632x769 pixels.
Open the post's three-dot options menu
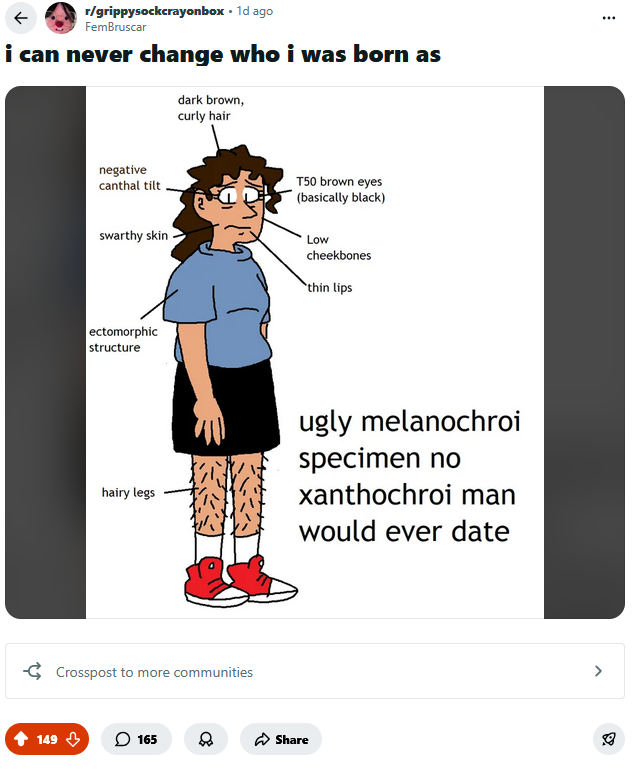click(x=609, y=18)
